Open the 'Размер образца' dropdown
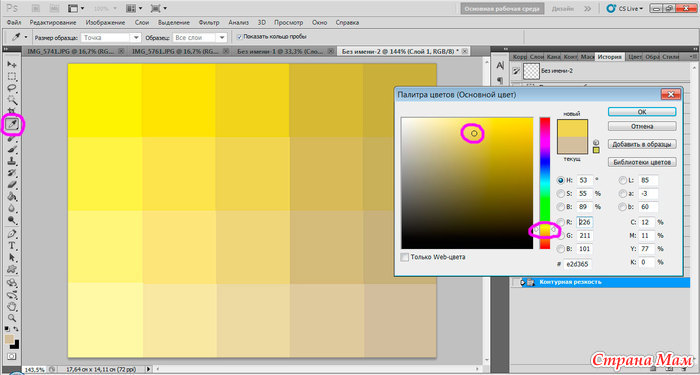This screenshot has height=375, width=700. tap(111, 38)
